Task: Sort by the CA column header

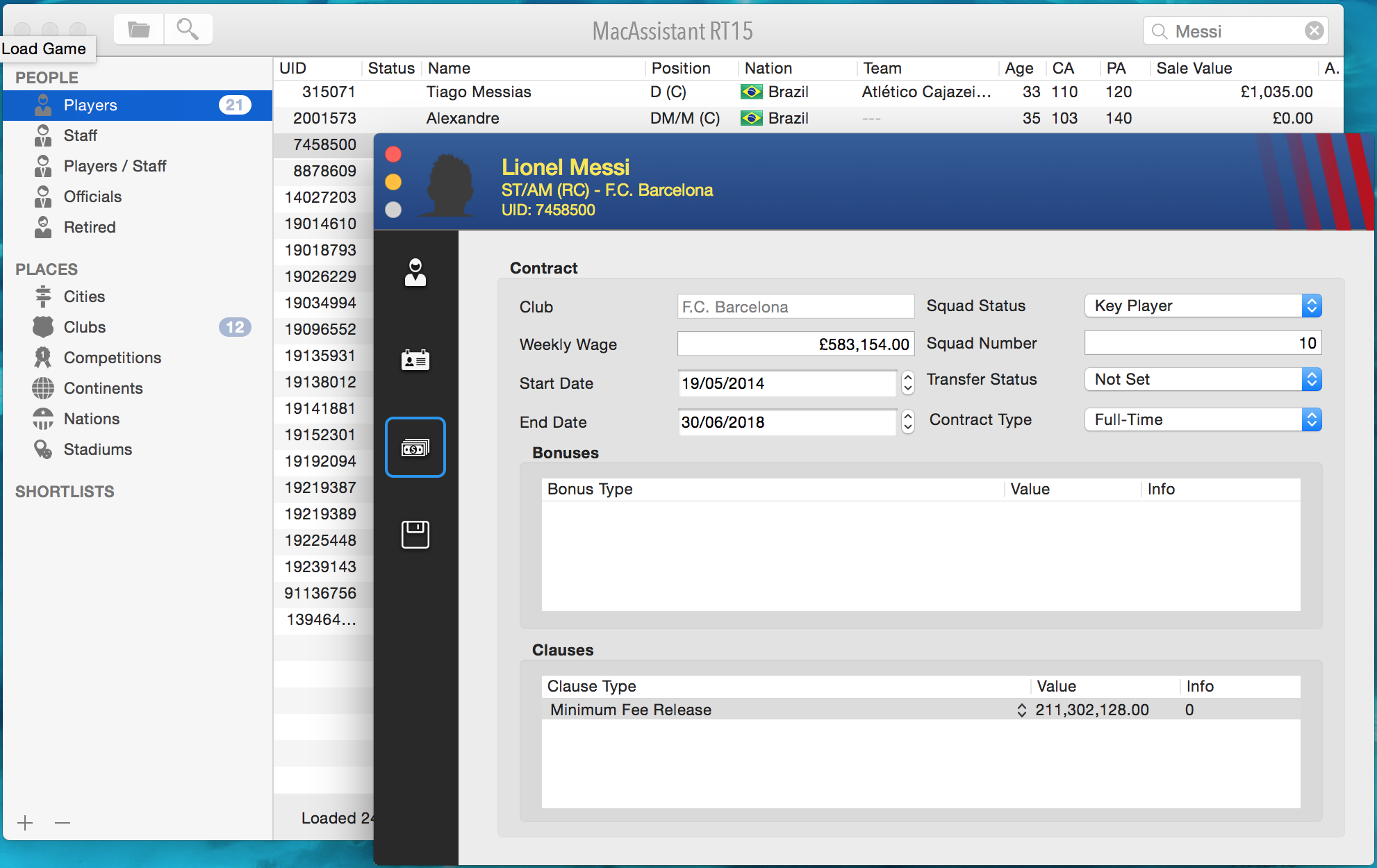Action: 1073,68
